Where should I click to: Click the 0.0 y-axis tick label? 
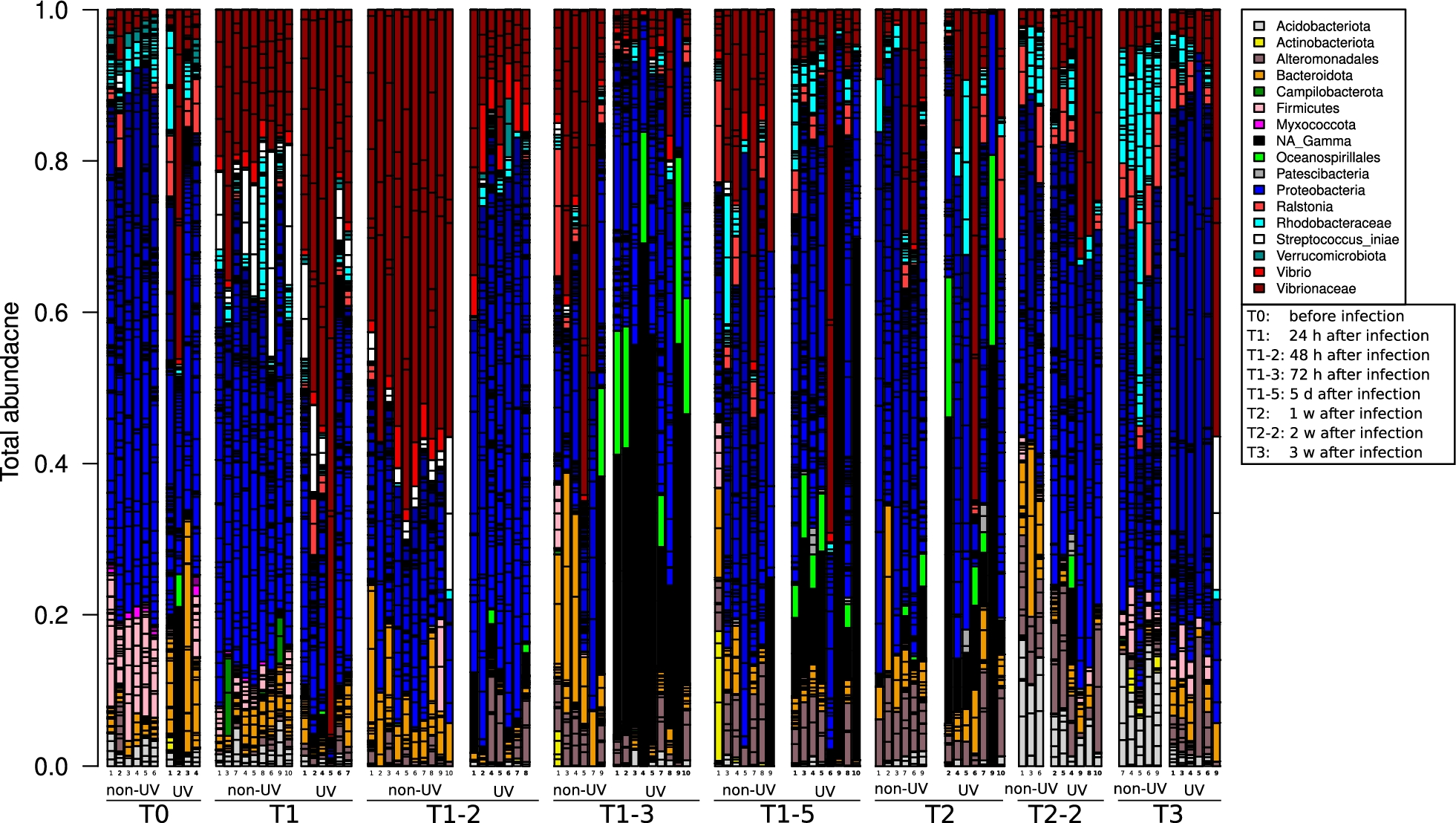(51, 767)
